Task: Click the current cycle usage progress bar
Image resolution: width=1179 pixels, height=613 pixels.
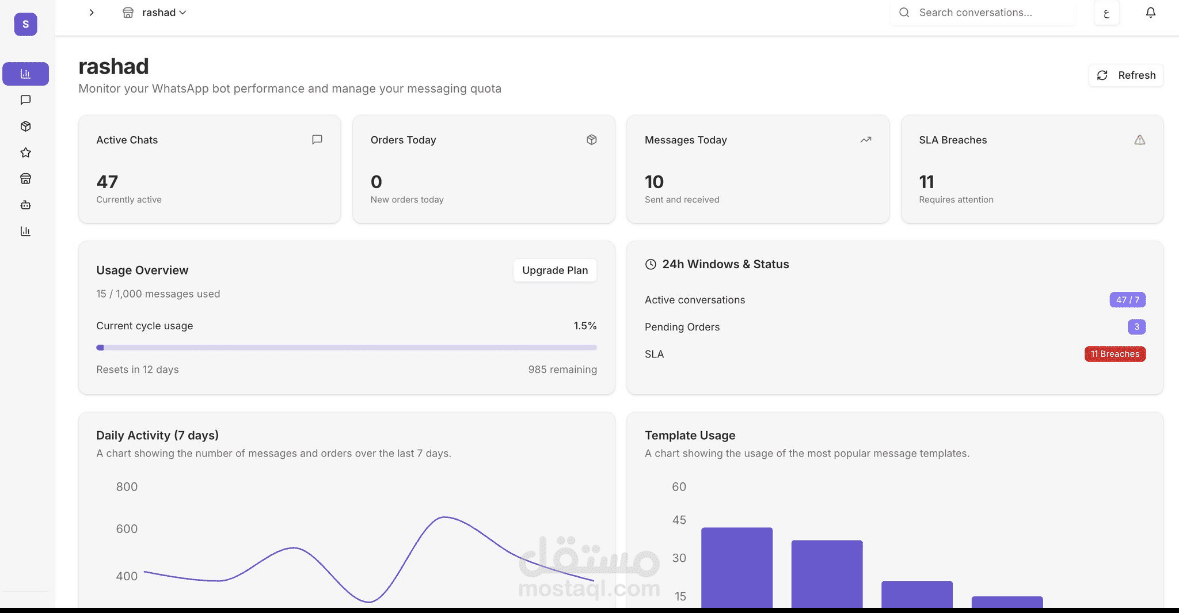Action: pos(346,348)
